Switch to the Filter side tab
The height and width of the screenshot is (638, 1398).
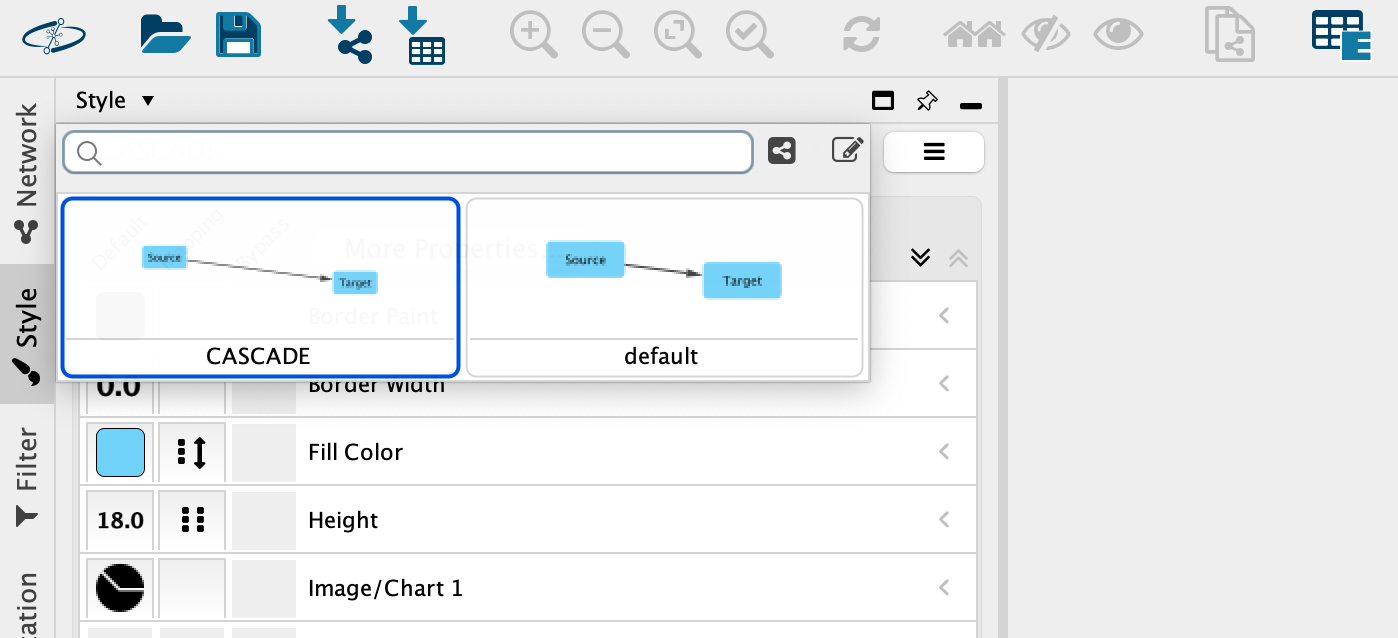[x=27, y=477]
